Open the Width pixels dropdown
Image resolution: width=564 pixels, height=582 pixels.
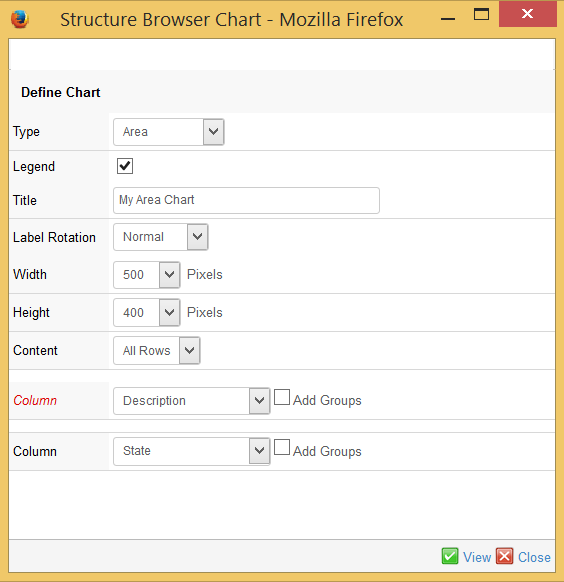[147, 275]
